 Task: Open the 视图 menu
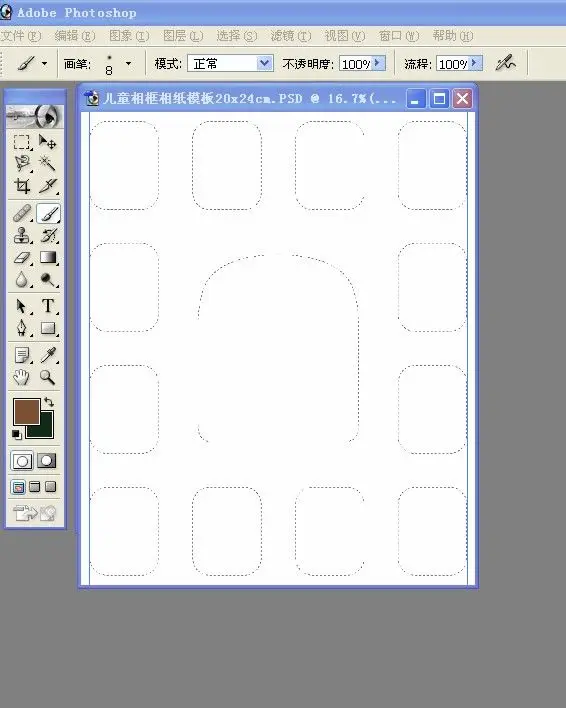tap(345, 36)
